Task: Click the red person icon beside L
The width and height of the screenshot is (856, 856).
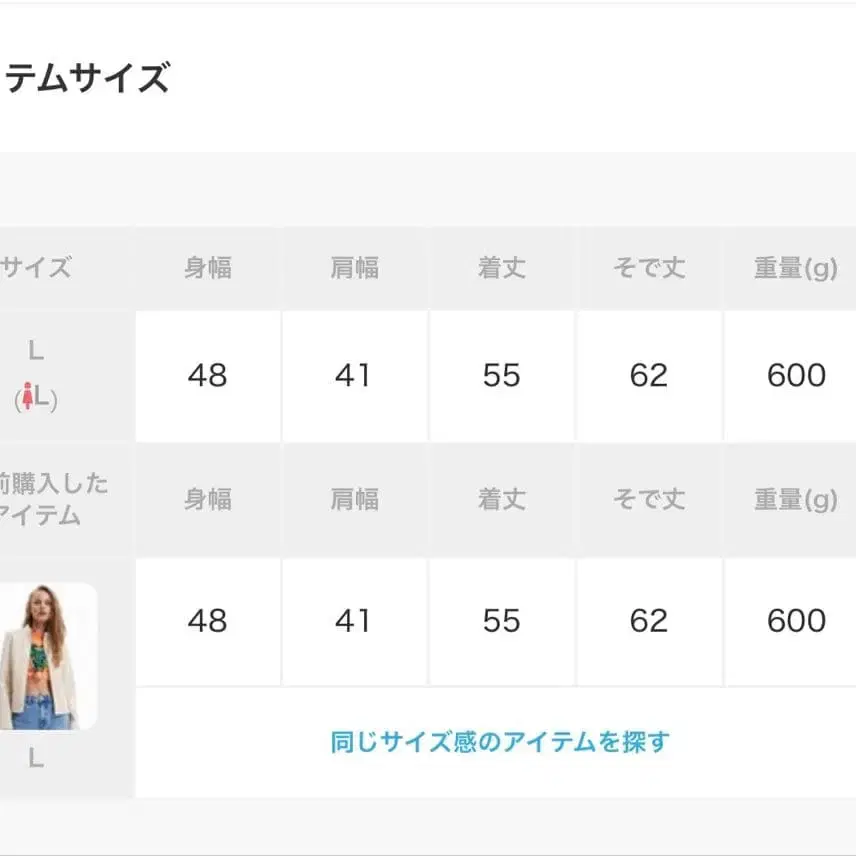Action: coord(28,399)
